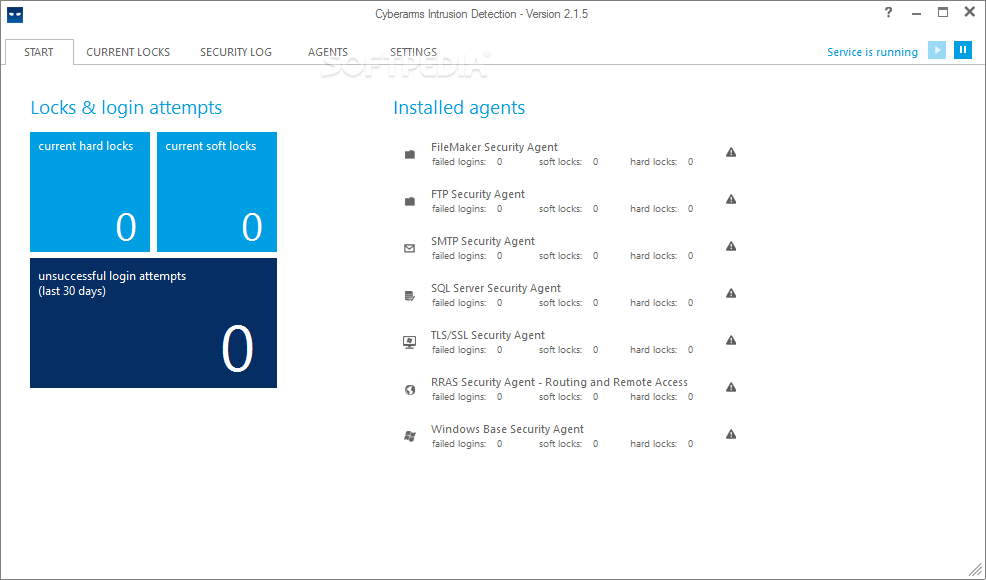The image size is (986, 580).
Task: Click 'hard locks:' under RRAS Security Agent
Action: (653, 397)
